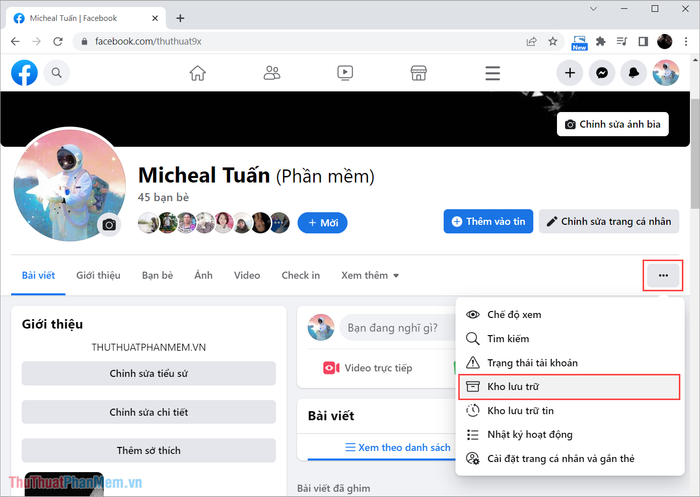Viewport: 700px width, 497px height.
Task: Click the Facebook logo icon
Action: click(x=24, y=73)
